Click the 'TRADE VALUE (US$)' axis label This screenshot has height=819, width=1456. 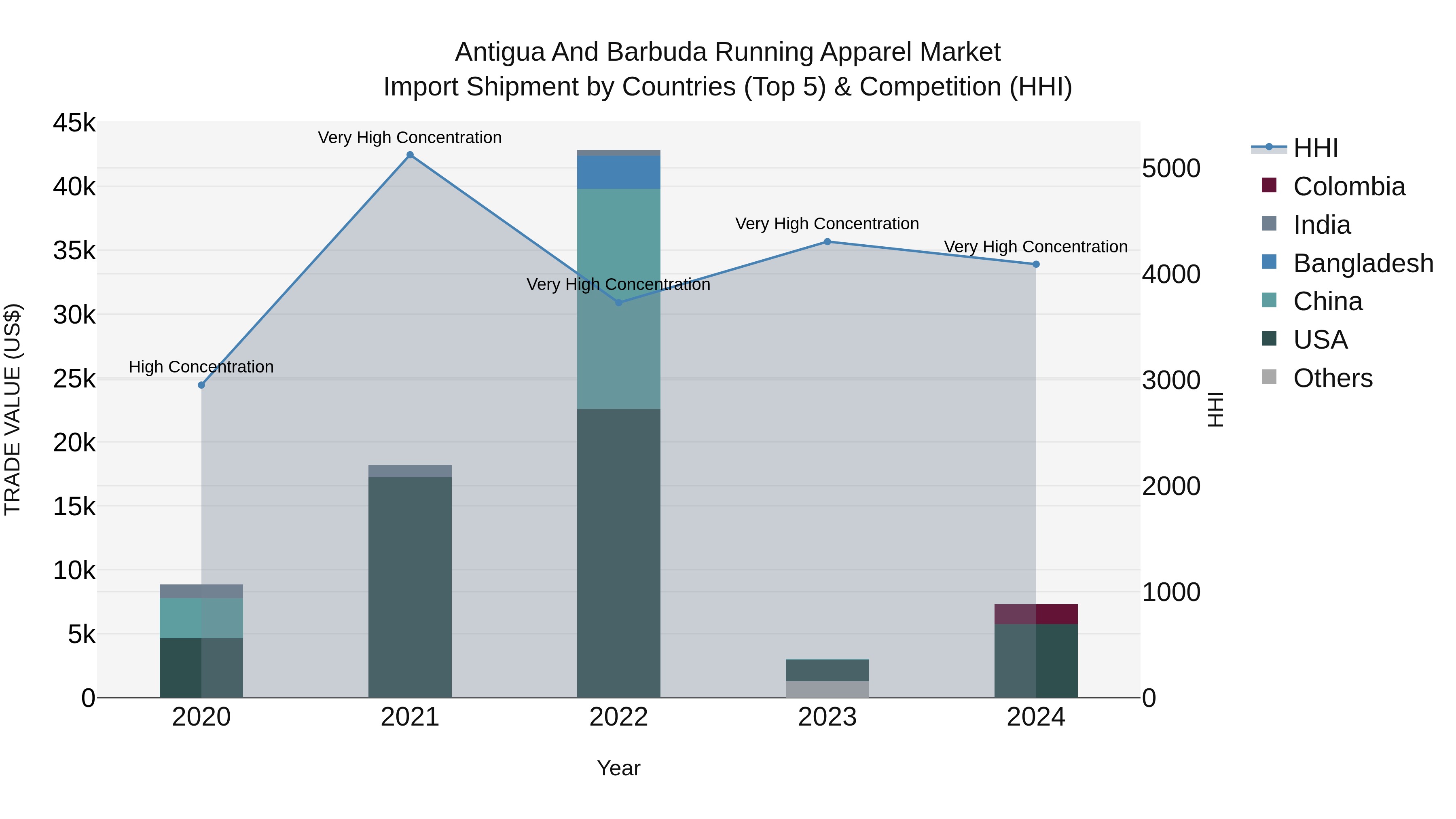13,409
